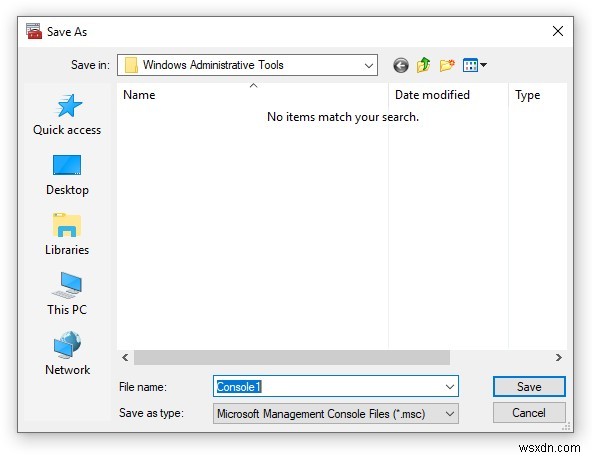Image resolution: width=592 pixels, height=458 pixels.
Task: Open the View Menu options
Action: [475, 65]
